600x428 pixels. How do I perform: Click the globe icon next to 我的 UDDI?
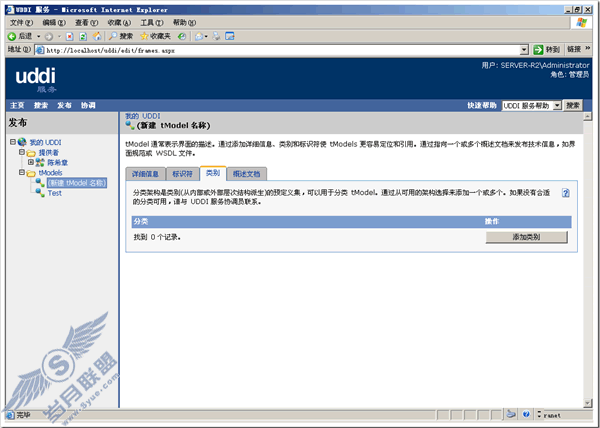22,142
